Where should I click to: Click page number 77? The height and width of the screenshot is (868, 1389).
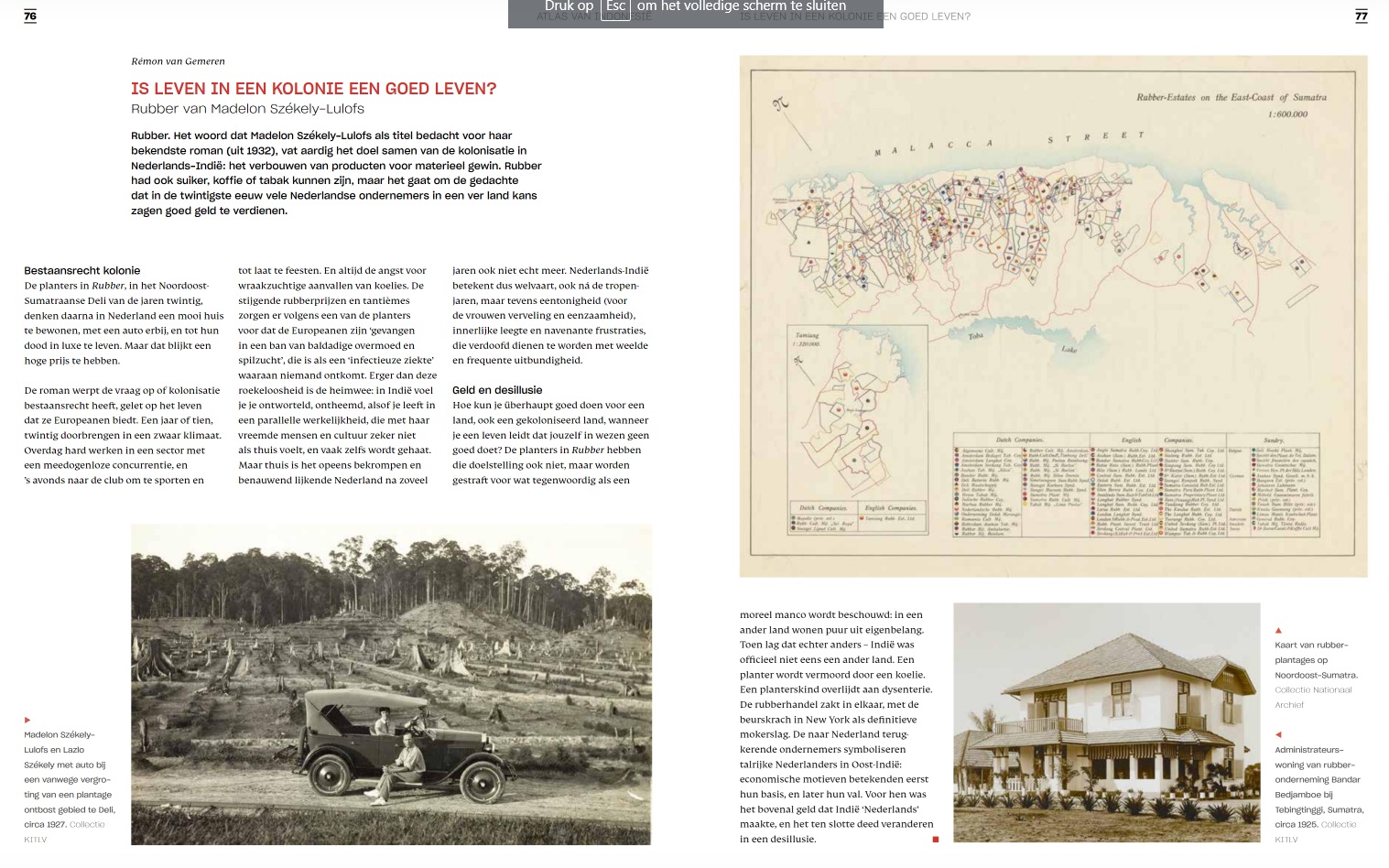tap(1361, 16)
